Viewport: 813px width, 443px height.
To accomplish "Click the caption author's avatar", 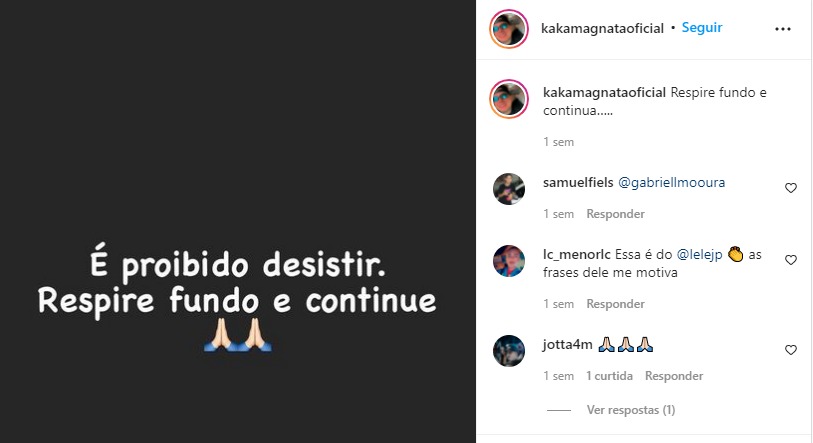I will click(509, 99).
